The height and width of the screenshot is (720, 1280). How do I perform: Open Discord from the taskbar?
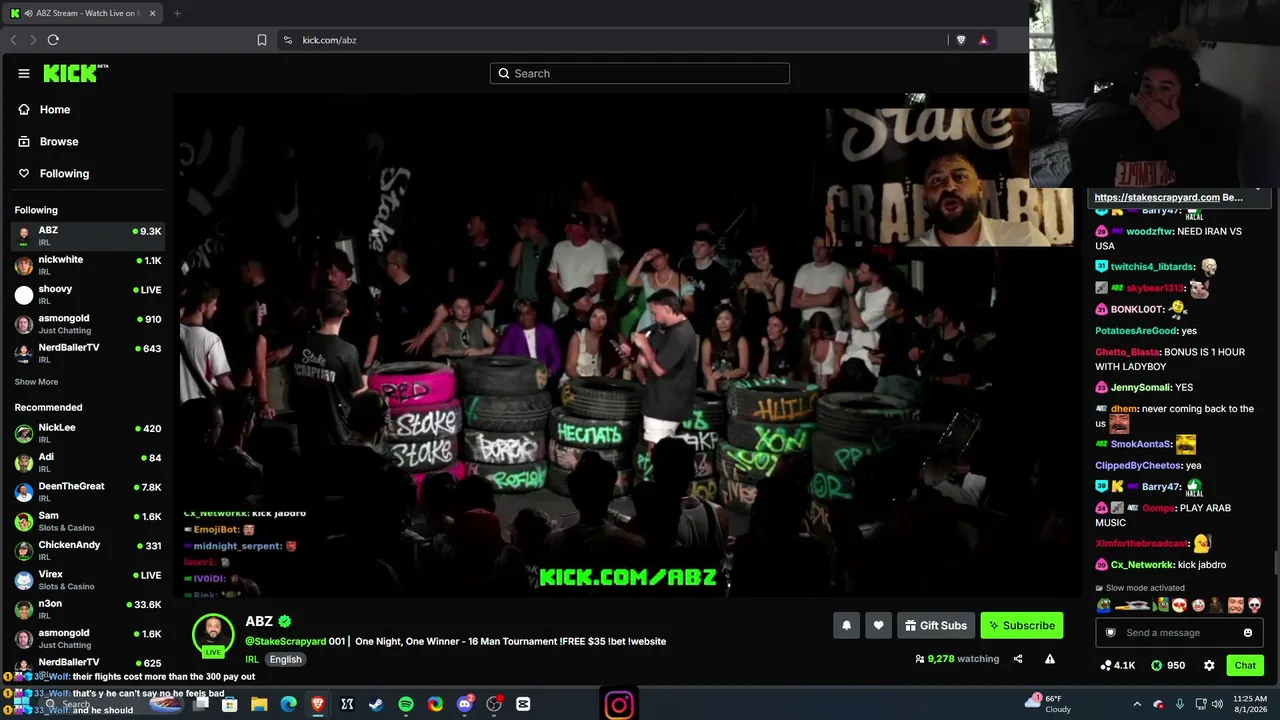click(464, 704)
